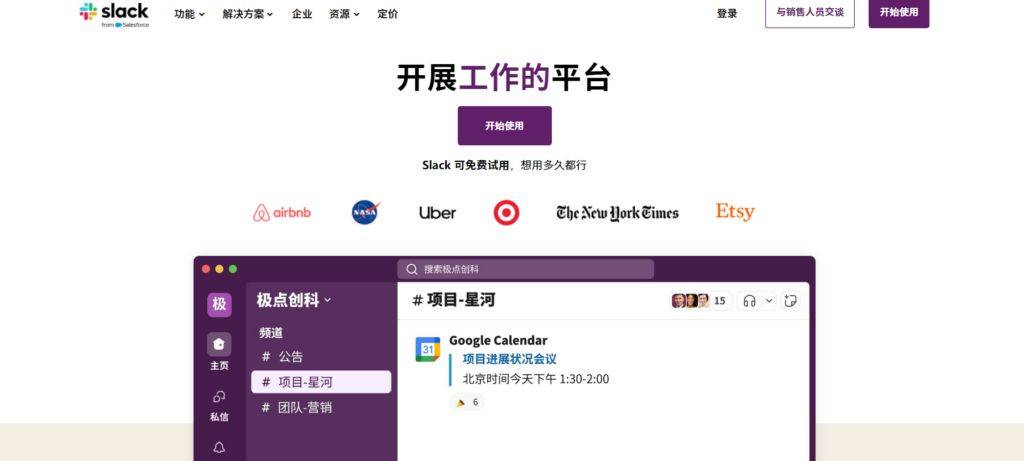
Task: Click the canvas icon in channel header
Action: point(790,301)
